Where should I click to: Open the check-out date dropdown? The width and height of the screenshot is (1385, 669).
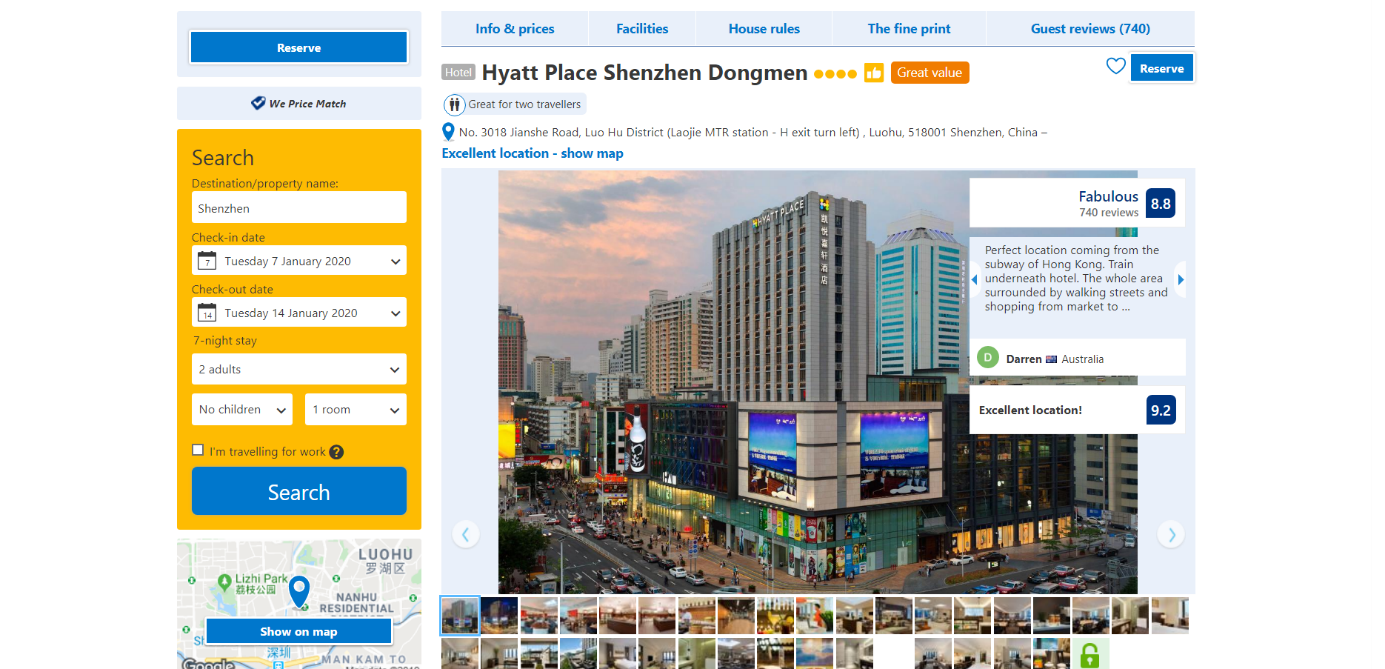pos(299,313)
